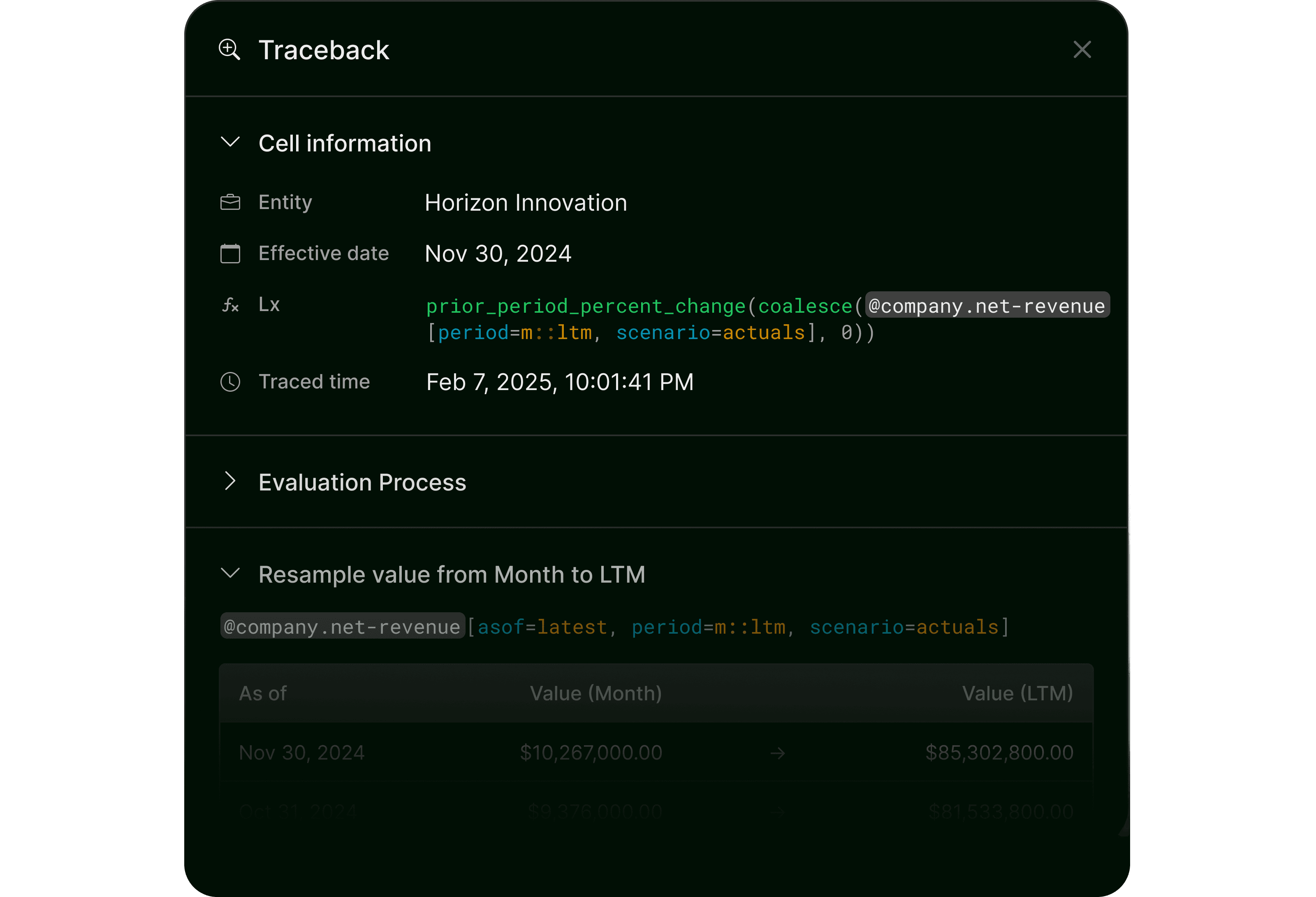The width and height of the screenshot is (1316, 897).
Task: Click the Traced time clock icon
Action: coord(230,382)
